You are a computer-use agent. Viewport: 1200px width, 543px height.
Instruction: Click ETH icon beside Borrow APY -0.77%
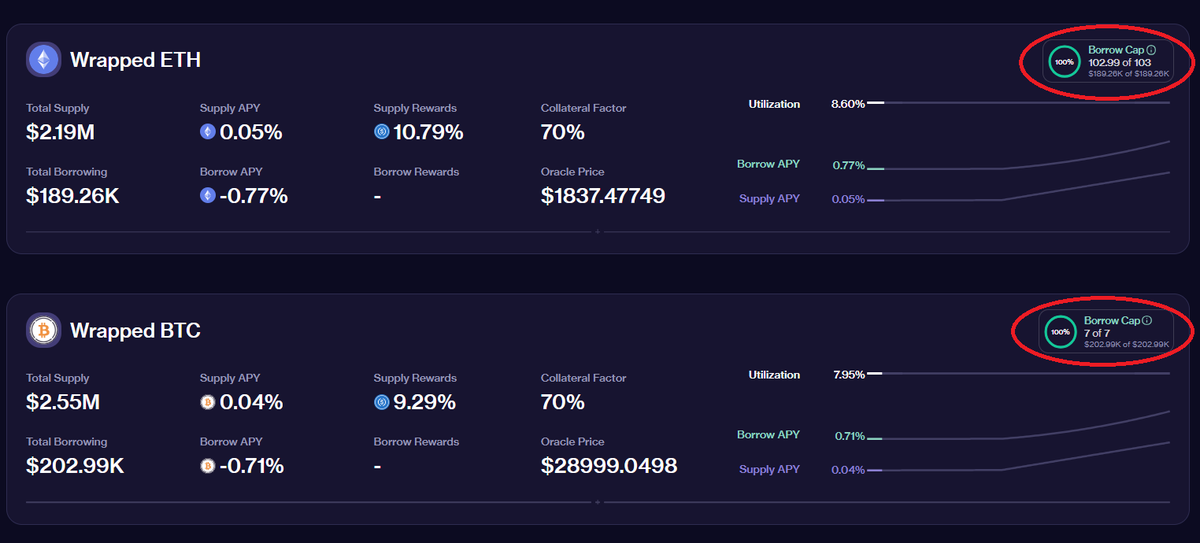(208, 196)
